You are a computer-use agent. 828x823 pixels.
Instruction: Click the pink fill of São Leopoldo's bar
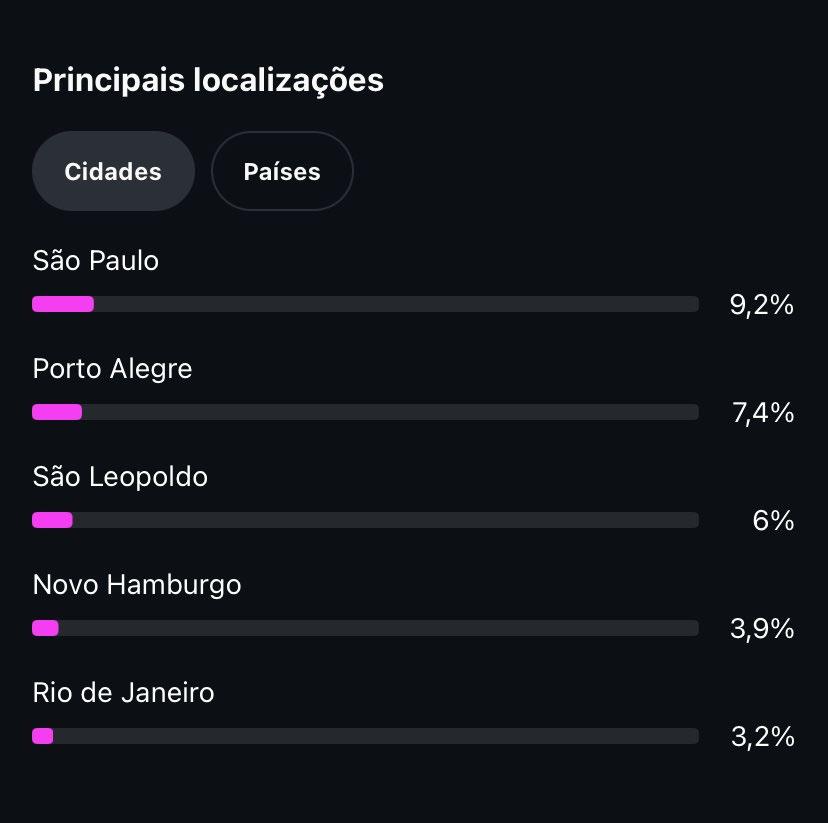pyautogui.click(x=52, y=520)
